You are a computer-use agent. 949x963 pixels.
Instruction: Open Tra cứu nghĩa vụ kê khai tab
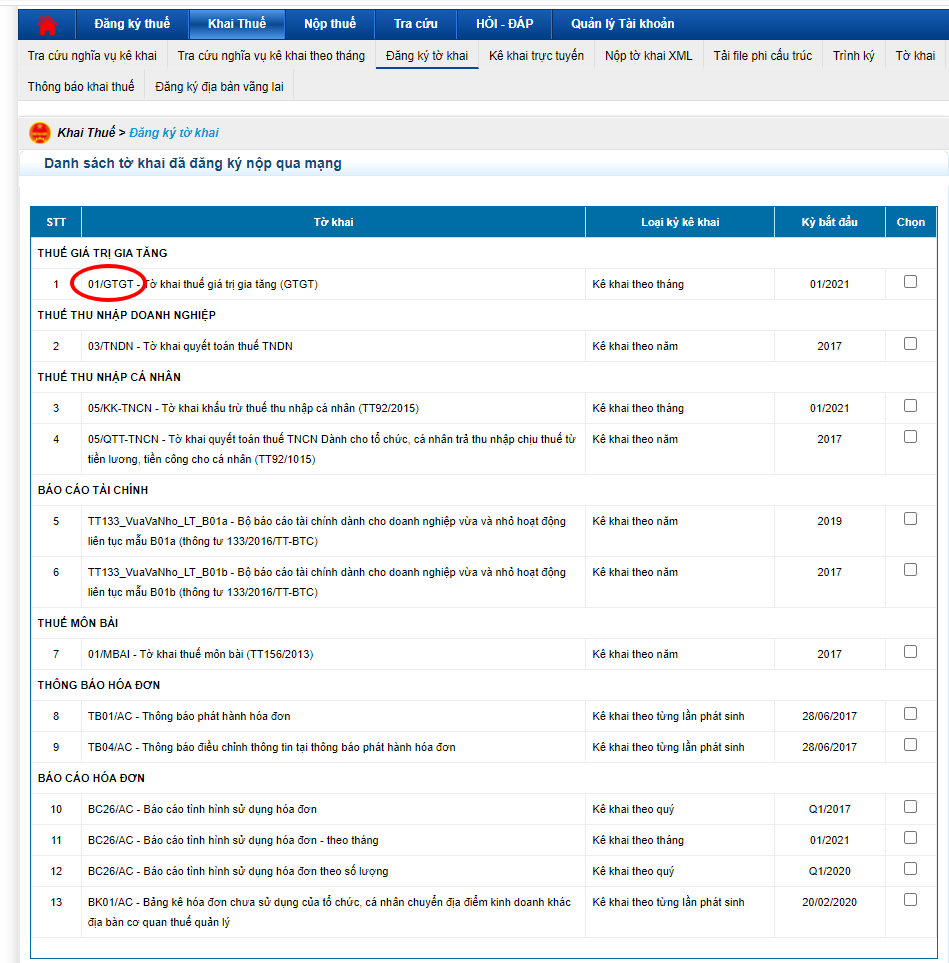(92, 56)
